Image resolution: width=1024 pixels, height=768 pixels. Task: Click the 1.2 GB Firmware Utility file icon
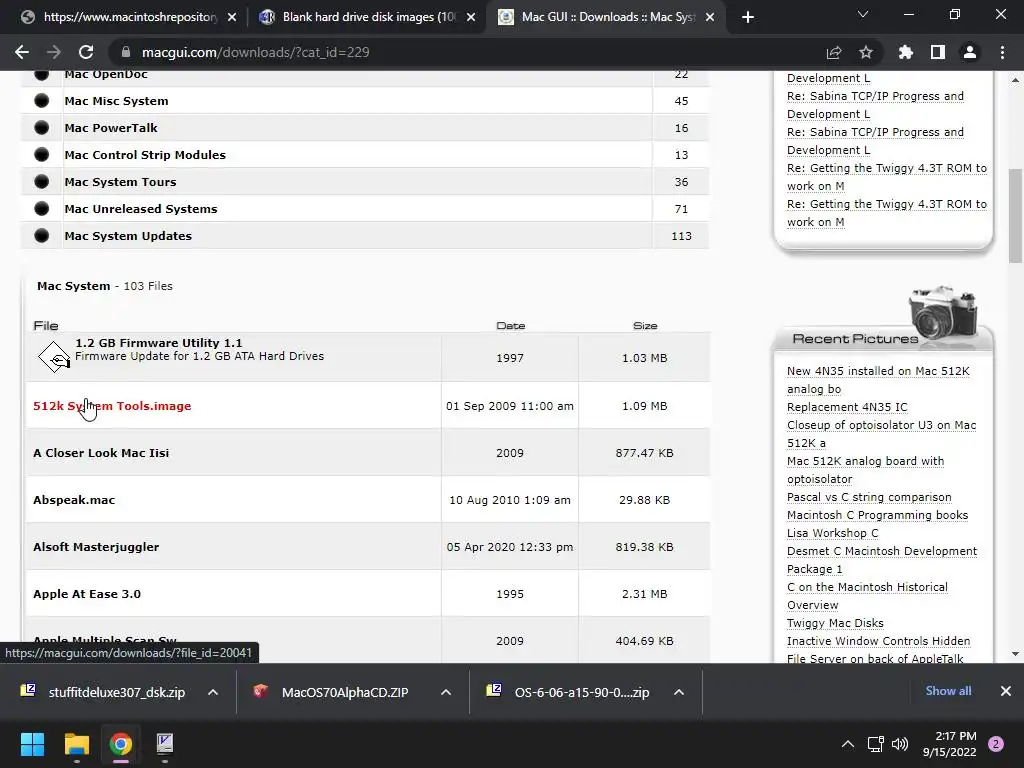pyautogui.click(x=54, y=357)
